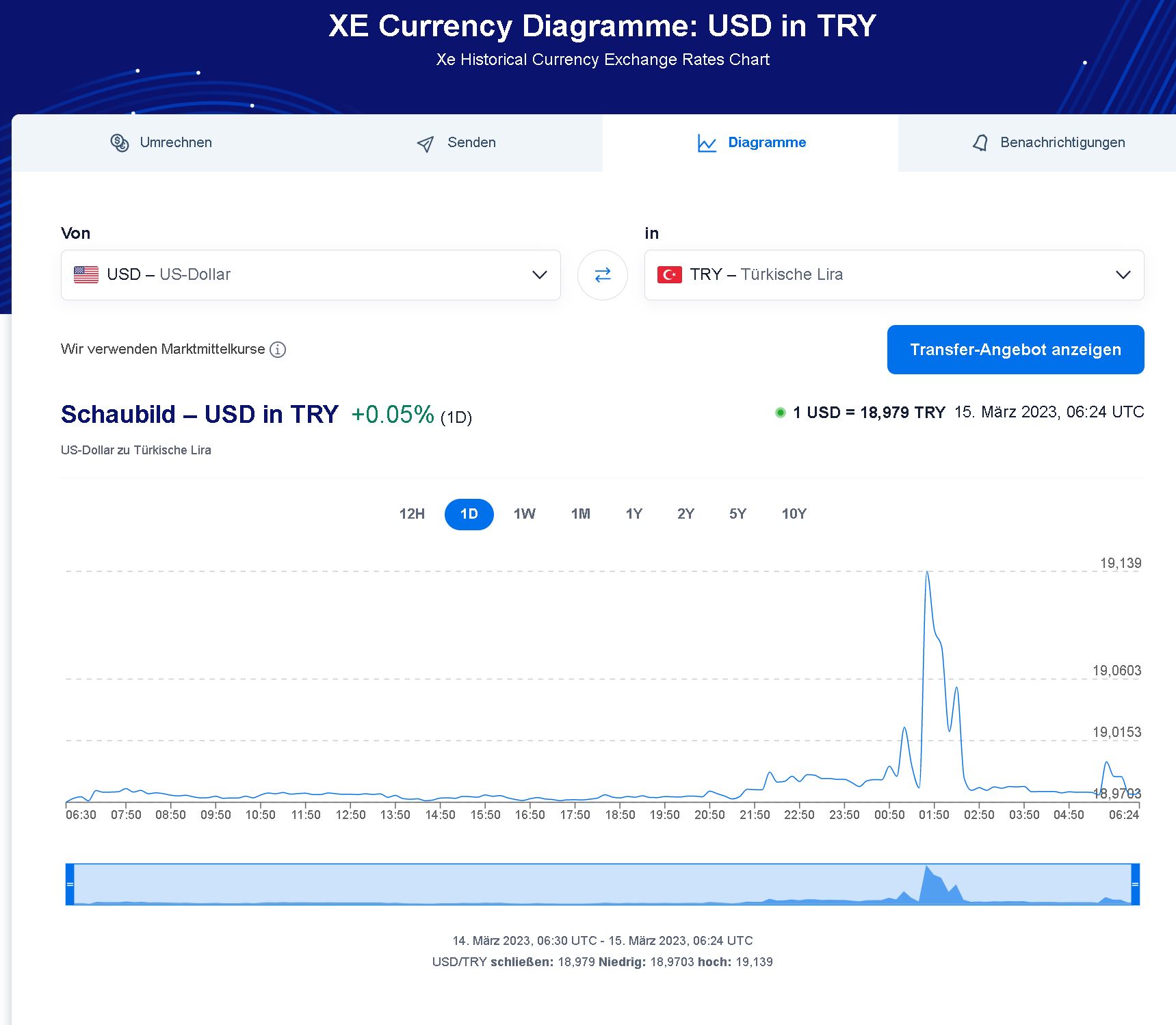
Task: Click the 06:30 time axis label
Action: point(81,815)
